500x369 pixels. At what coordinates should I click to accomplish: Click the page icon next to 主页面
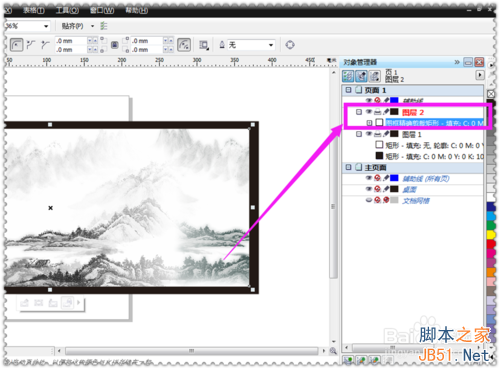(x=359, y=167)
